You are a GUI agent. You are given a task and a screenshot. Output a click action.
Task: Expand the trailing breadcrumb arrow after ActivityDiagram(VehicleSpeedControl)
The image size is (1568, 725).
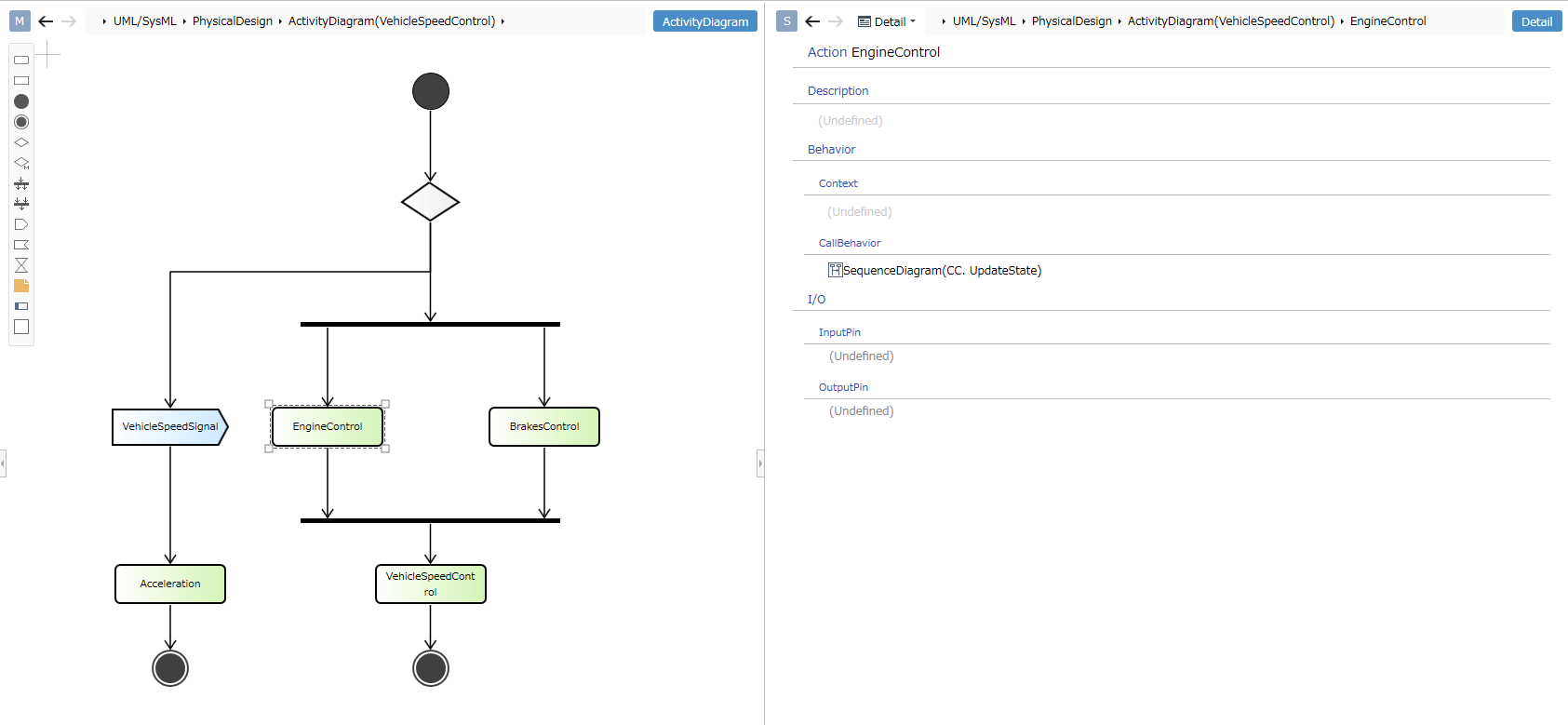pyautogui.click(x=503, y=21)
